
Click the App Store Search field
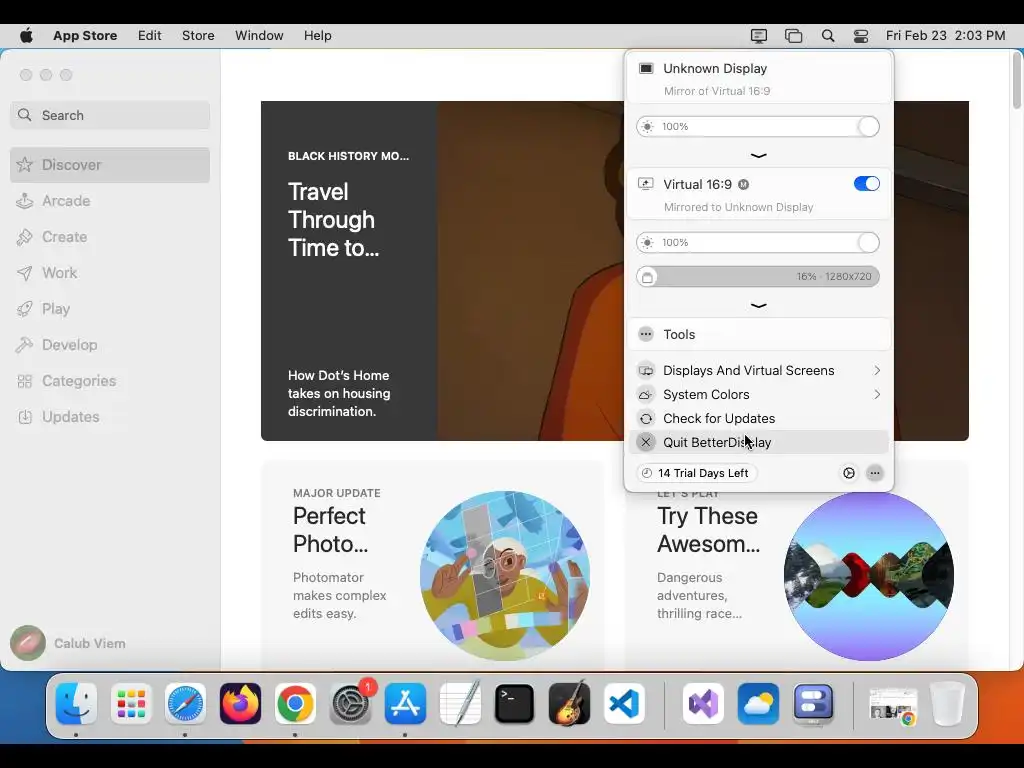110,115
